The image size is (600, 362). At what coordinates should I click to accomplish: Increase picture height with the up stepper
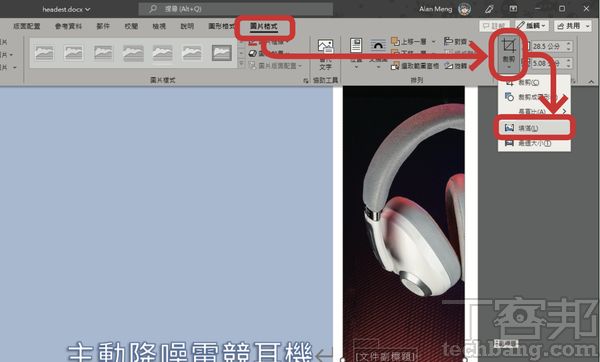pyautogui.click(x=569, y=44)
